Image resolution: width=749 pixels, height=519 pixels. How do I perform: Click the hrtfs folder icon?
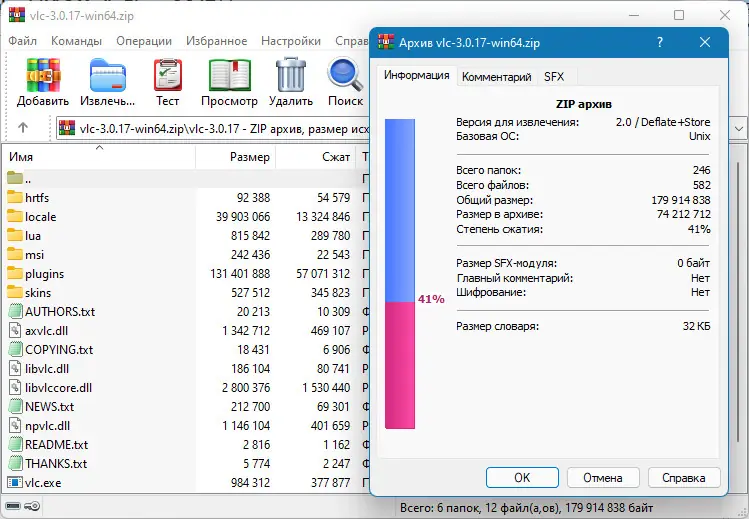coord(15,197)
